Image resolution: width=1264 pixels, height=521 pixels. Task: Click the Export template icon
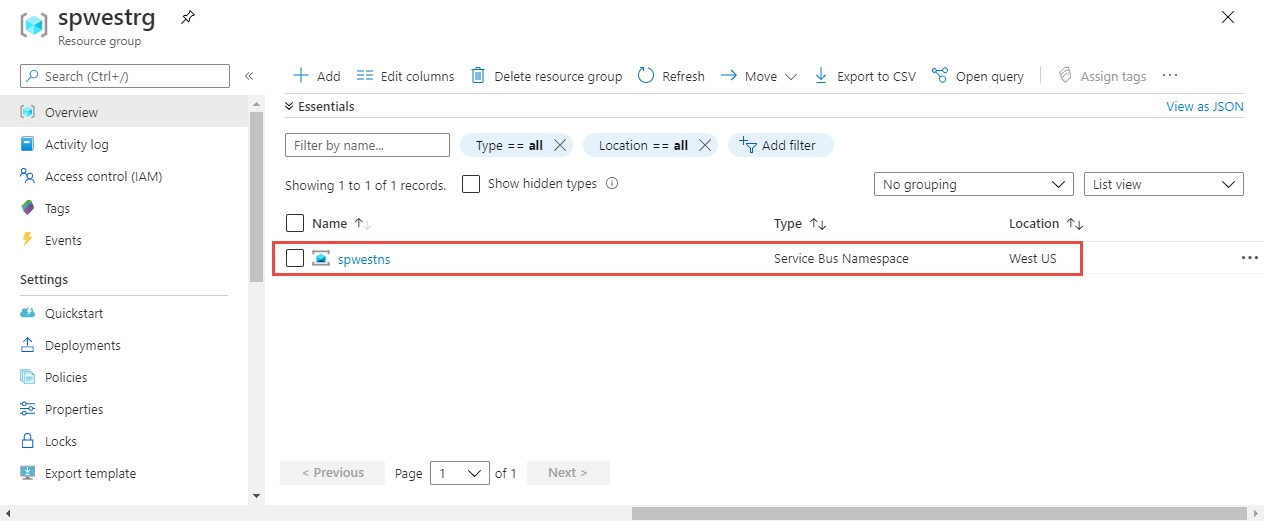pos(28,473)
